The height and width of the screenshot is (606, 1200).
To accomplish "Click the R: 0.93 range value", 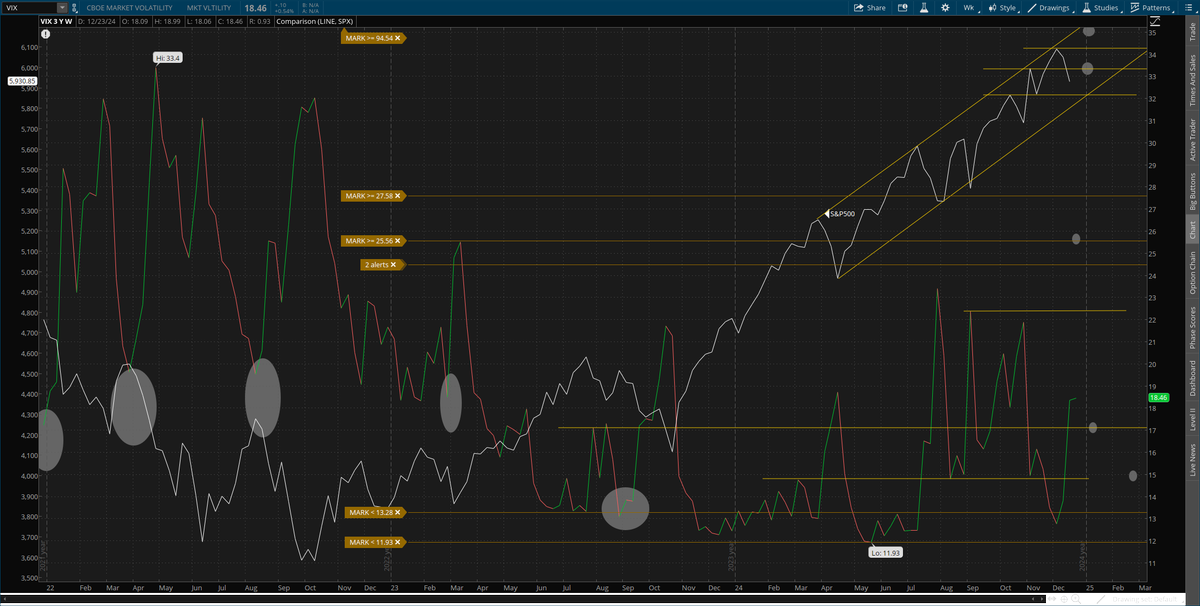I will [260, 22].
